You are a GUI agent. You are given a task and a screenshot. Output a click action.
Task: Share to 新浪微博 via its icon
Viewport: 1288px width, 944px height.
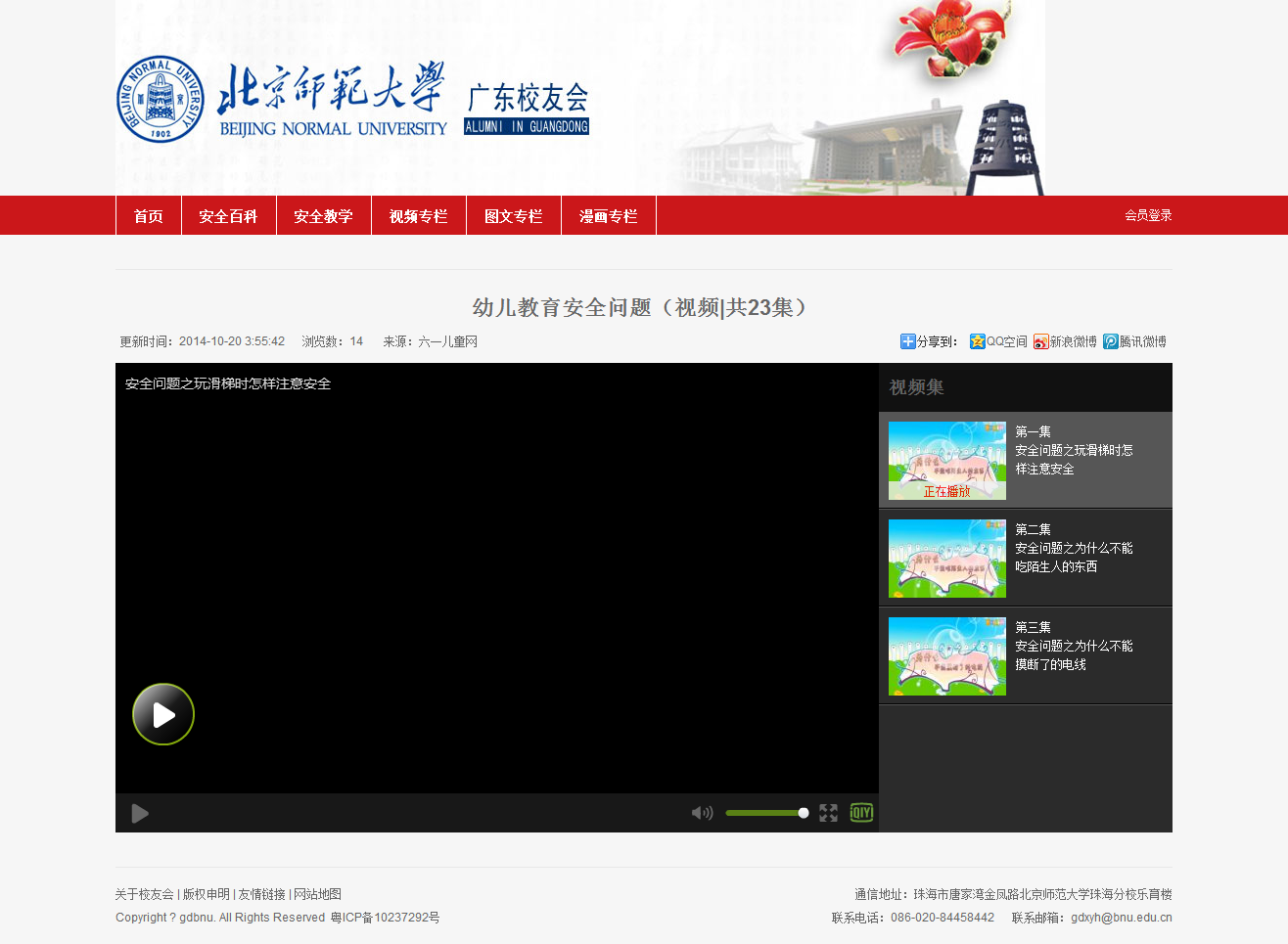point(1040,341)
